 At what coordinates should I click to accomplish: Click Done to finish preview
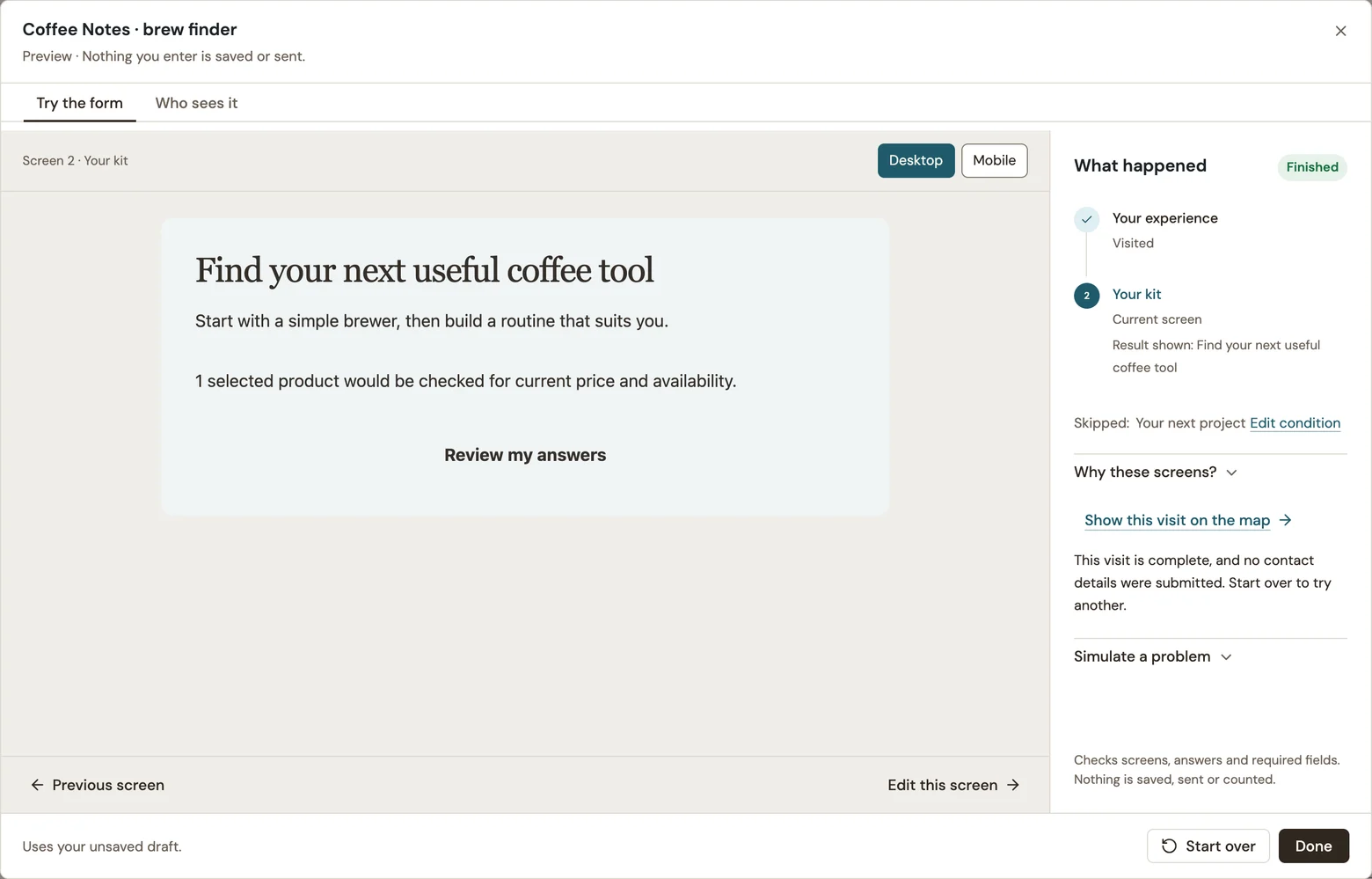point(1313,846)
